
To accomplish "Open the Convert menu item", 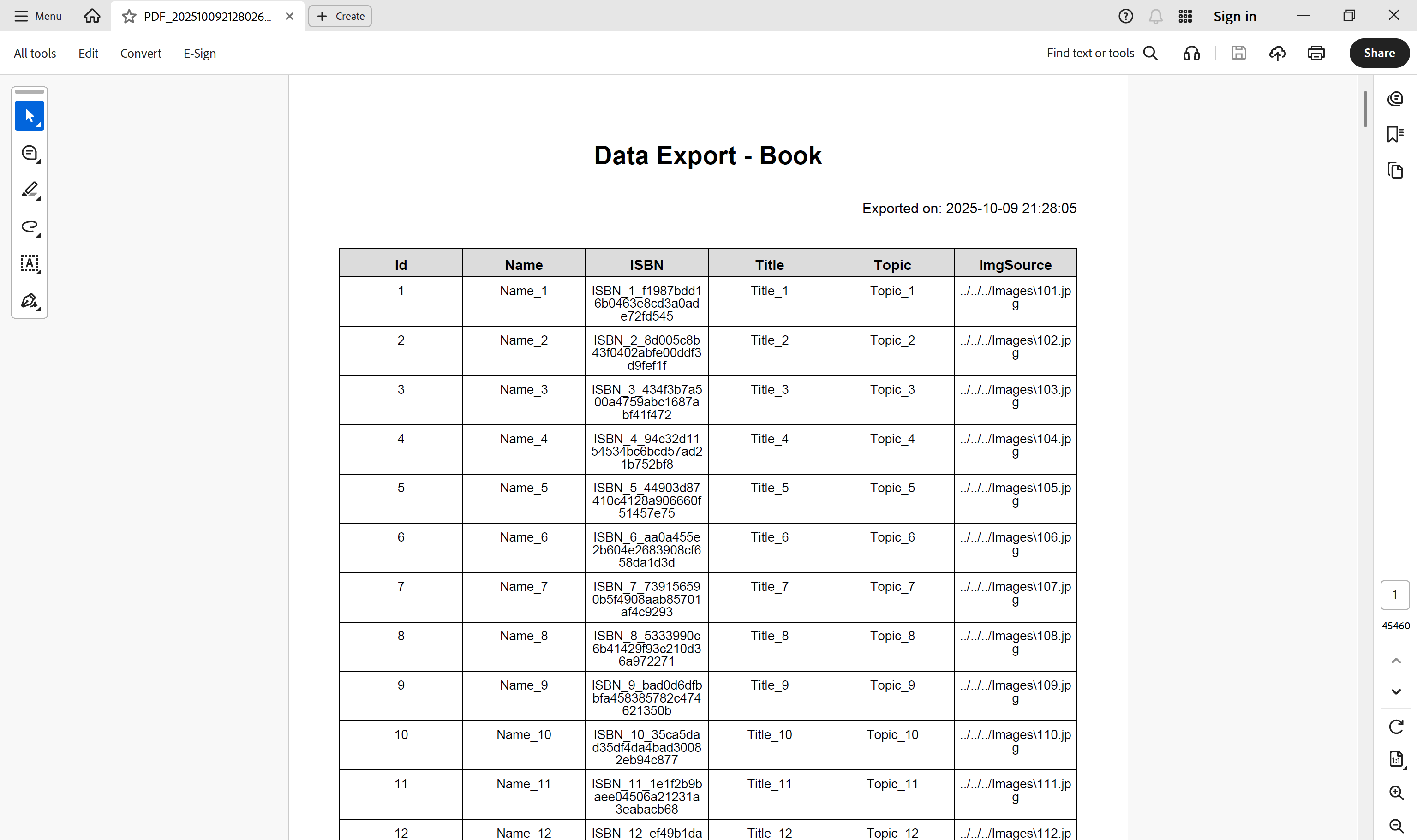I will coord(140,53).
